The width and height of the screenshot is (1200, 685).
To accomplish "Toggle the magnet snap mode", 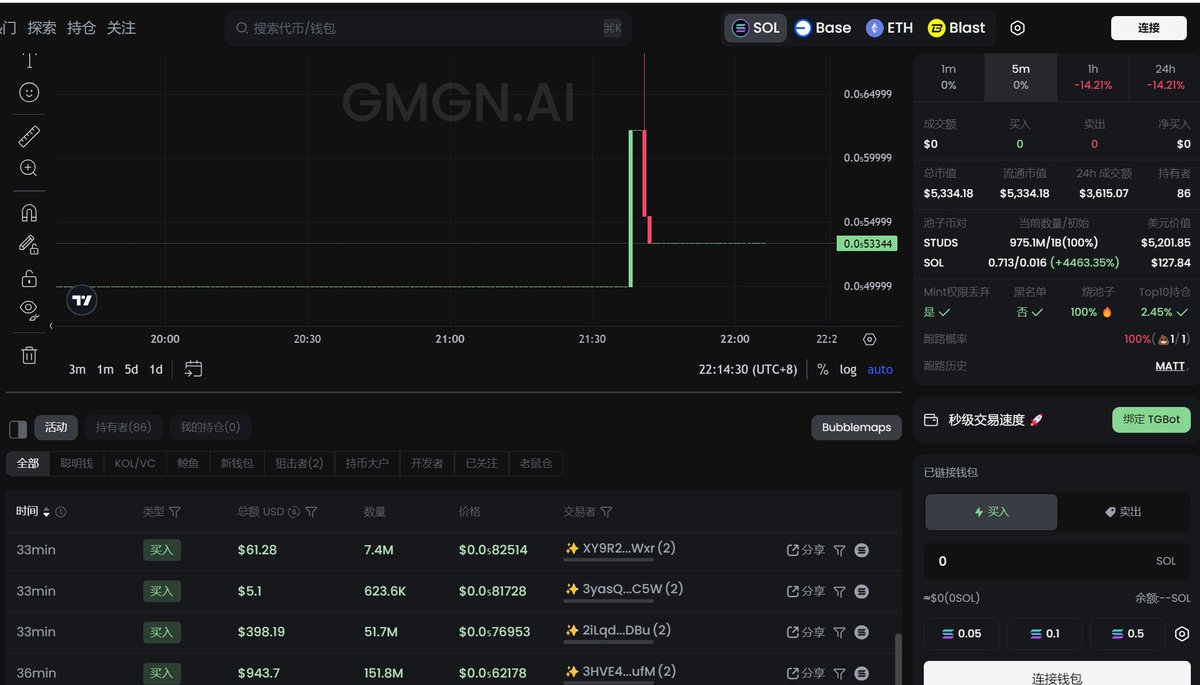I will coord(29,212).
